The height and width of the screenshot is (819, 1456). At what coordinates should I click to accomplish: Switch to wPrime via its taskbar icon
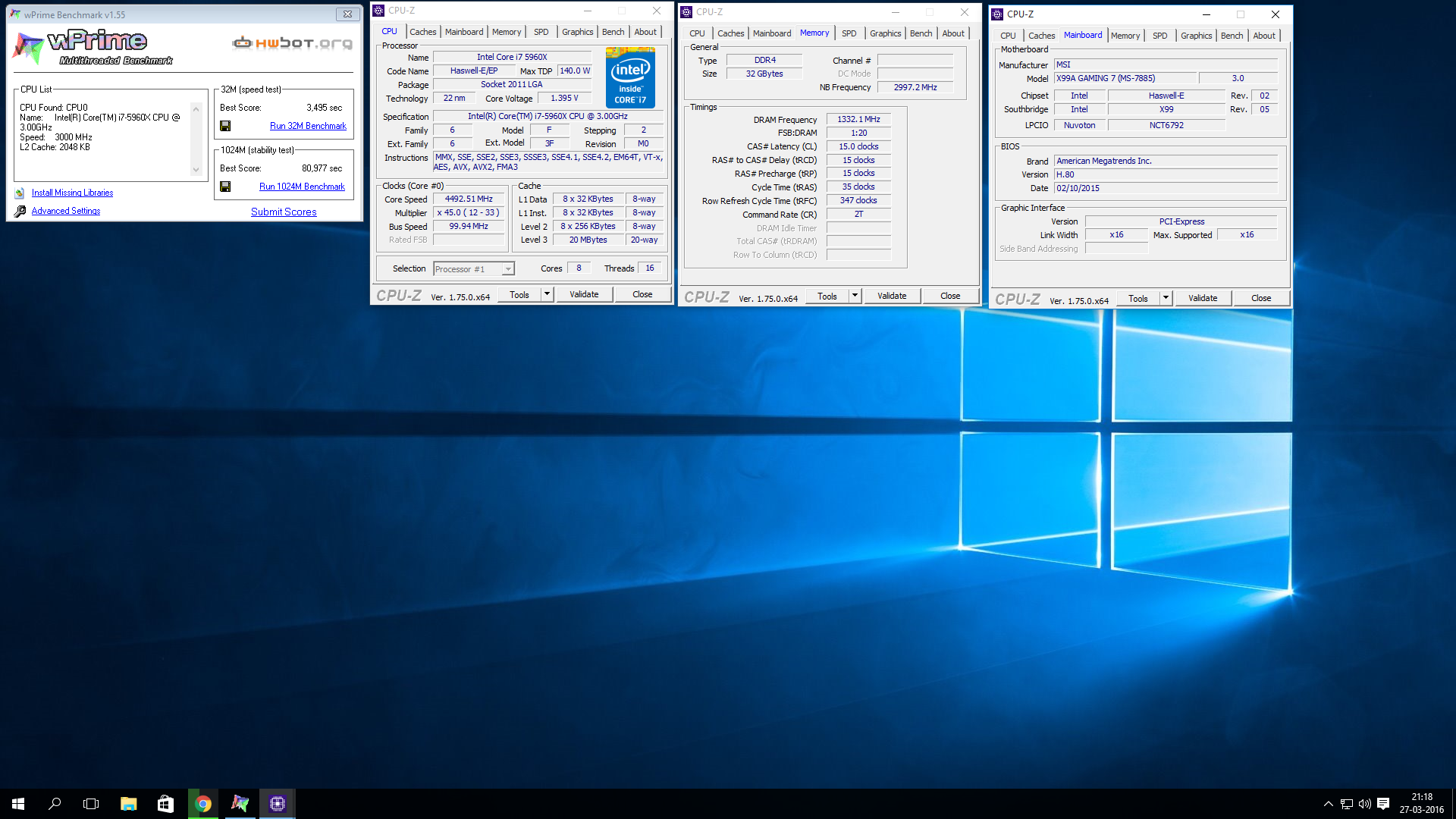pos(240,804)
